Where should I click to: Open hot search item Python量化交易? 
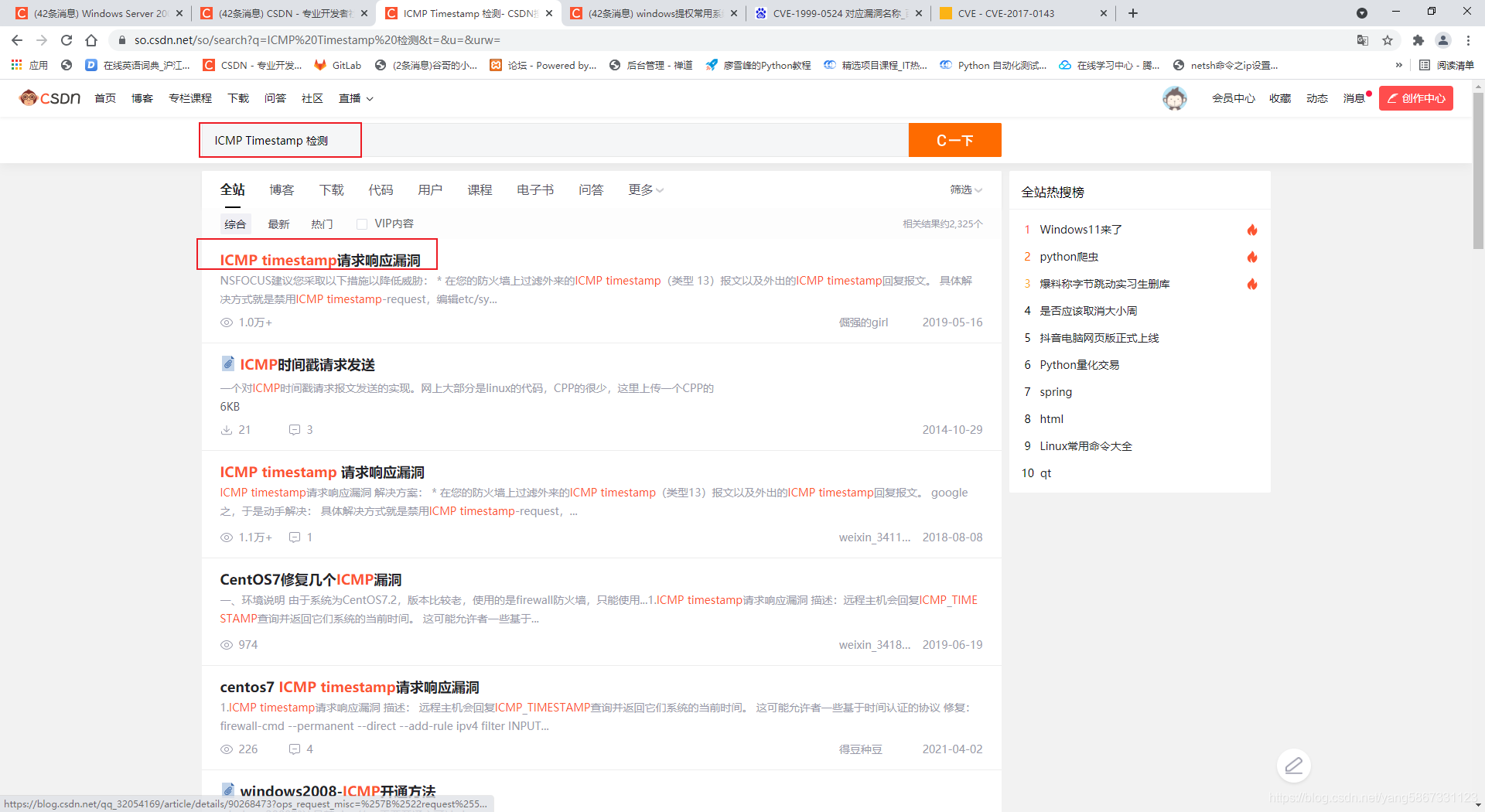tap(1080, 365)
